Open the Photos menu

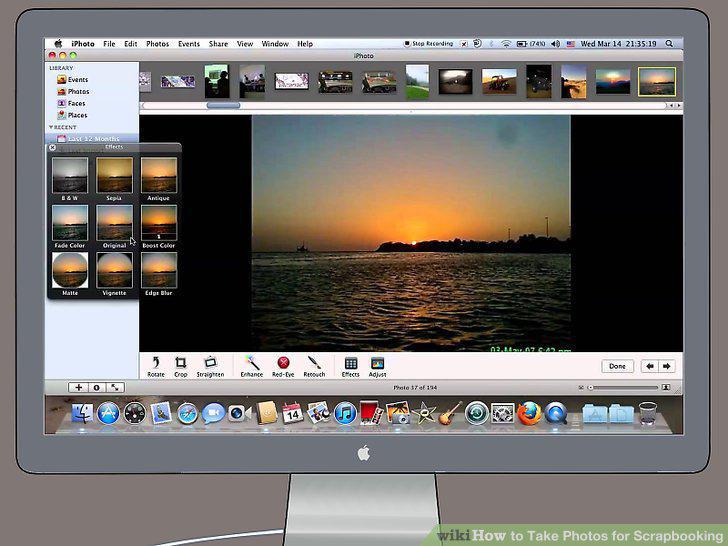point(157,44)
